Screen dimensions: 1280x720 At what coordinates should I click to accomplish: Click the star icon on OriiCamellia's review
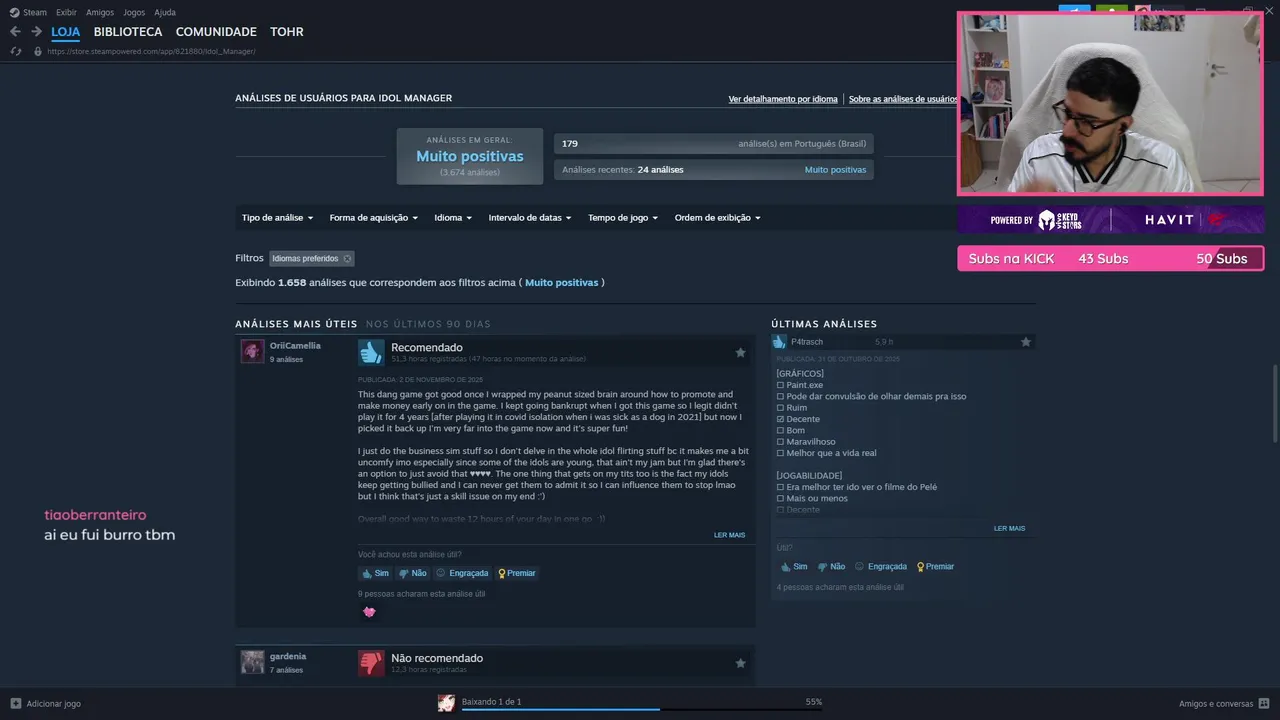point(740,352)
